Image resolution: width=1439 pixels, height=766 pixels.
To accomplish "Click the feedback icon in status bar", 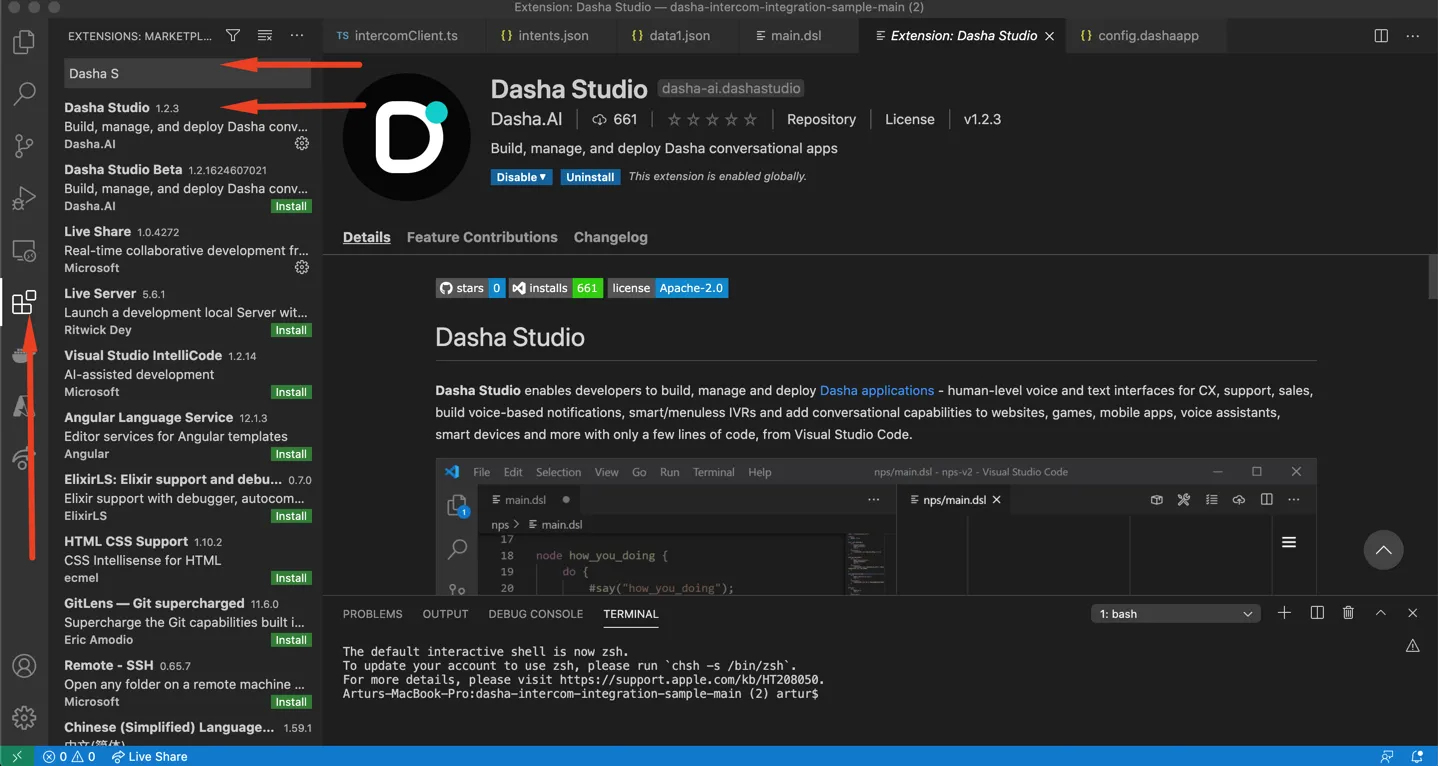I will click(x=1387, y=756).
